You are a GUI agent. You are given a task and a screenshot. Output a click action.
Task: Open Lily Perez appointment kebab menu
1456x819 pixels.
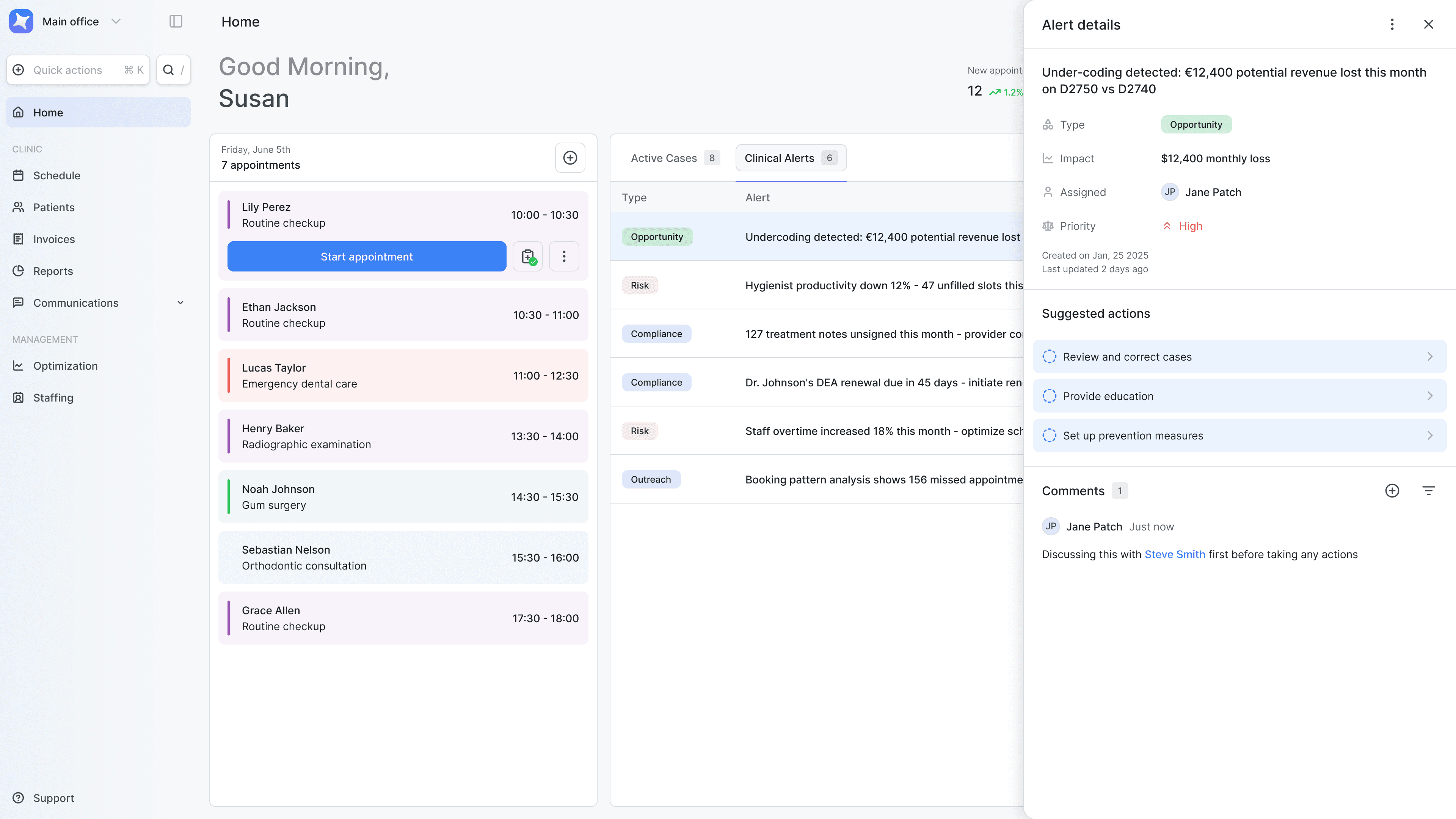[563, 257]
